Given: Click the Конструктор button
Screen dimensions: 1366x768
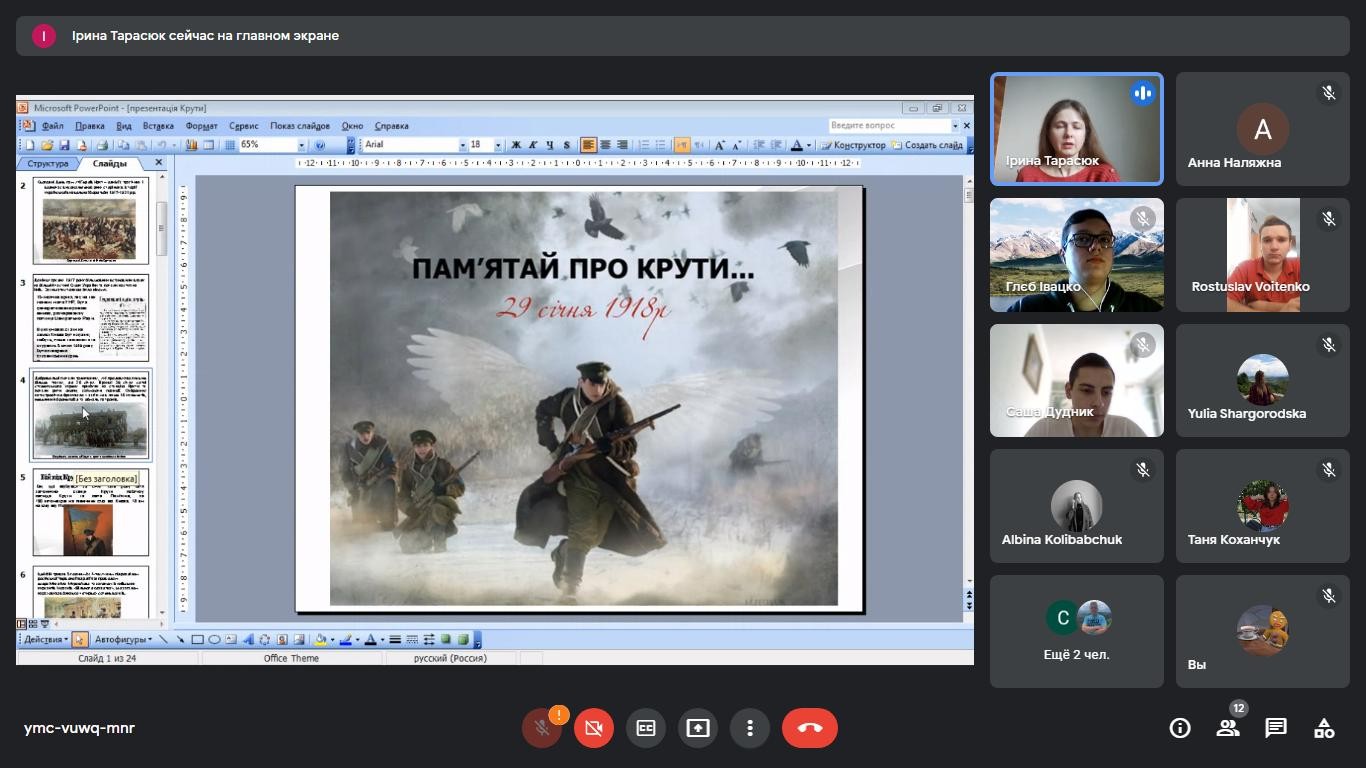Looking at the screenshot, I should [x=853, y=145].
